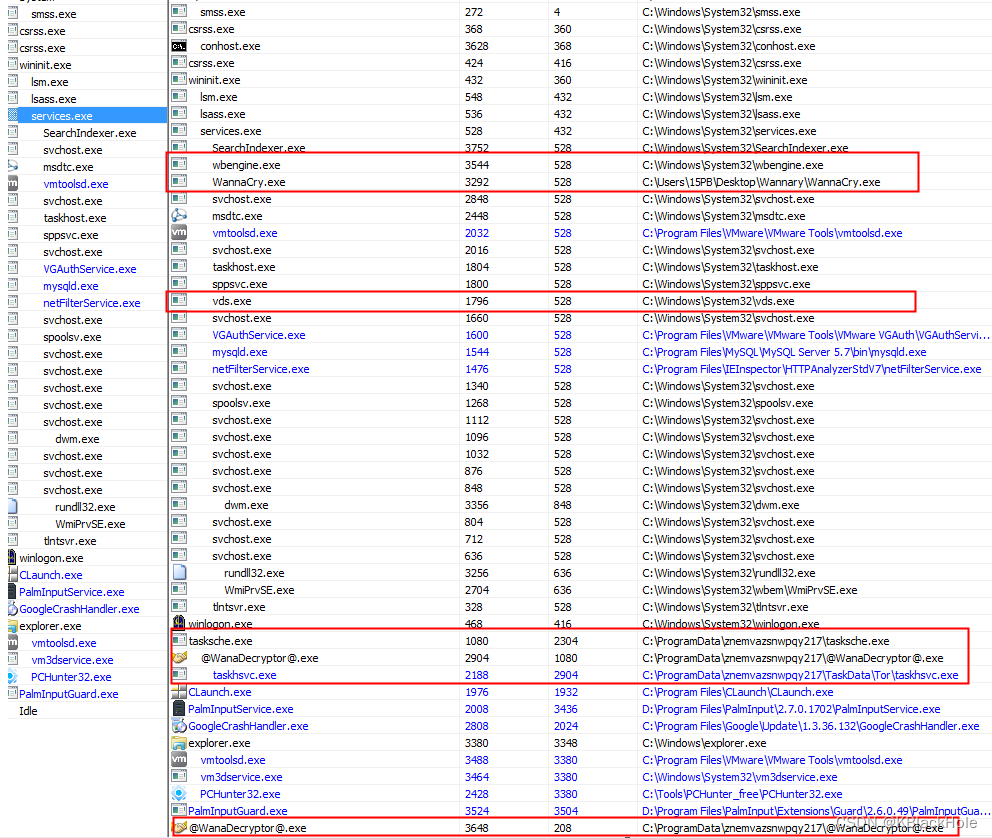The height and width of the screenshot is (838, 992).
Task: Select VGAuthService.exe in the left process tree
Action: [x=89, y=269]
